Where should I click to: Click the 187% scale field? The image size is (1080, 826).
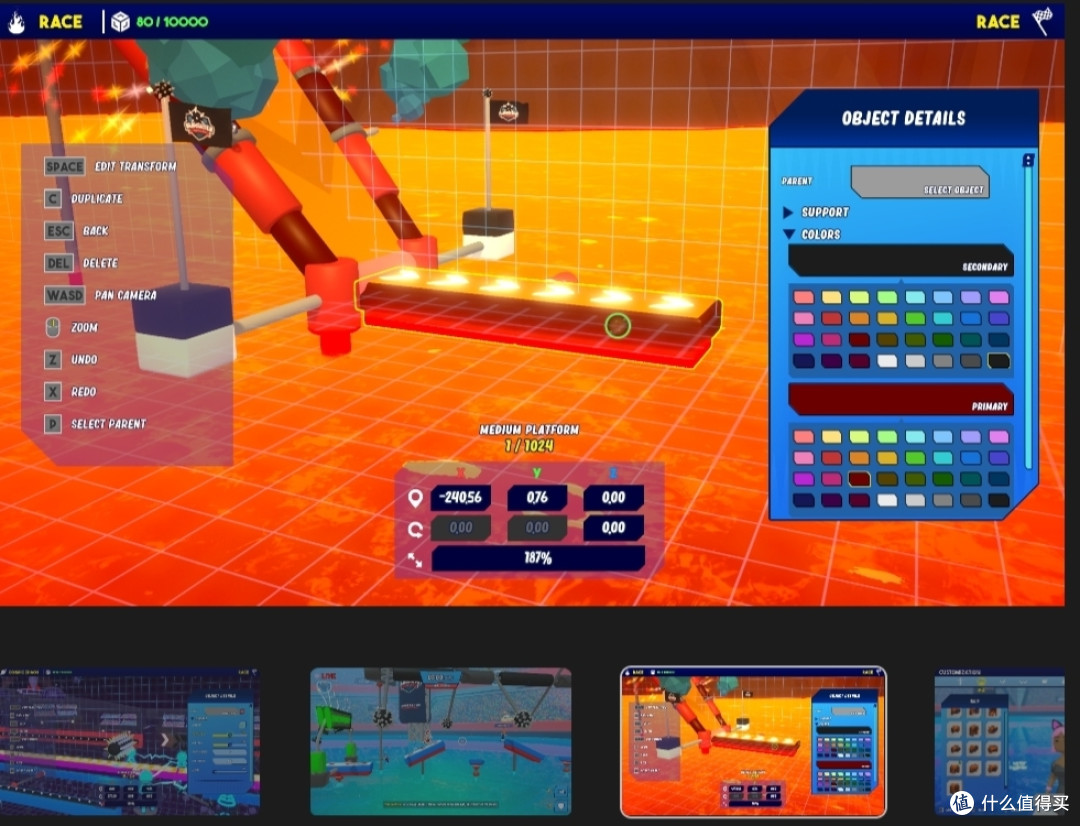[538, 558]
